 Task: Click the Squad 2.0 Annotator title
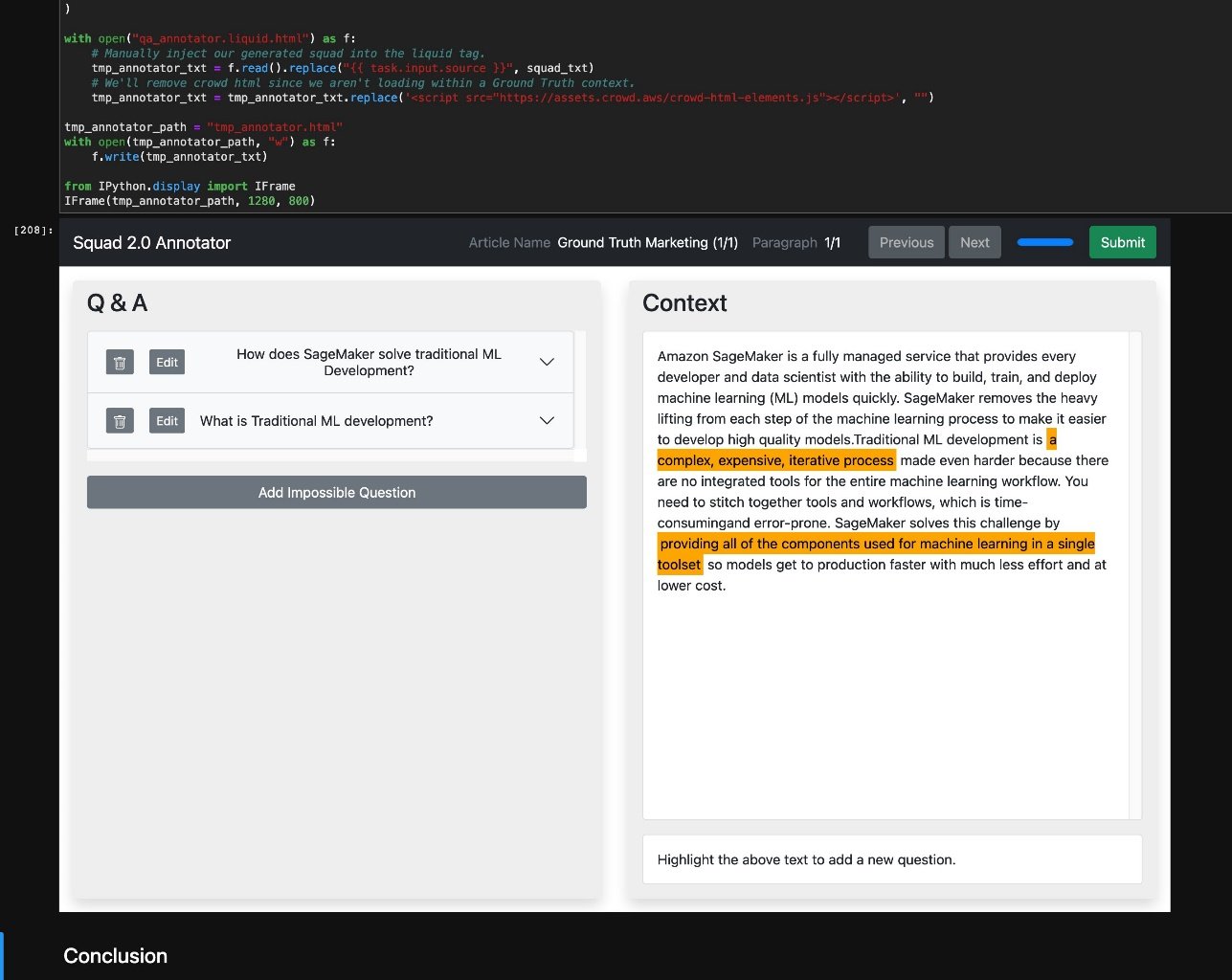[x=152, y=243]
